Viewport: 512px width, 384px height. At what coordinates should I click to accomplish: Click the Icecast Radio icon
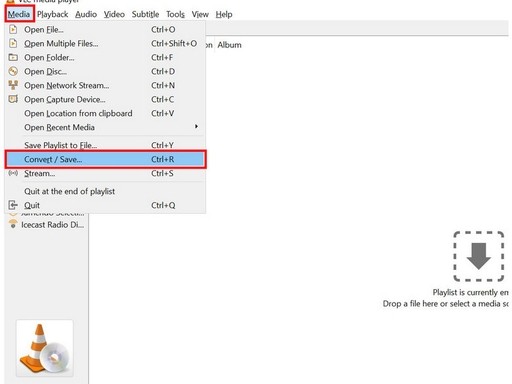coord(13,224)
